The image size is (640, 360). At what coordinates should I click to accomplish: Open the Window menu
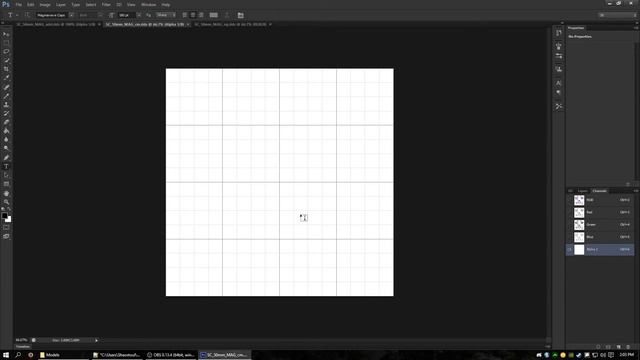(x=149, y=4)
